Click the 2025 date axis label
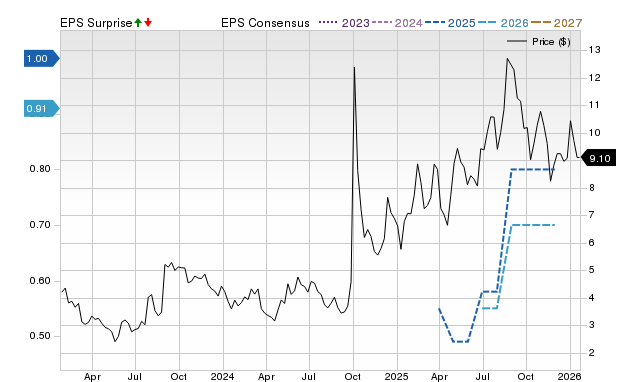This screenshot has height=382, width=640. tap(397, 376)
